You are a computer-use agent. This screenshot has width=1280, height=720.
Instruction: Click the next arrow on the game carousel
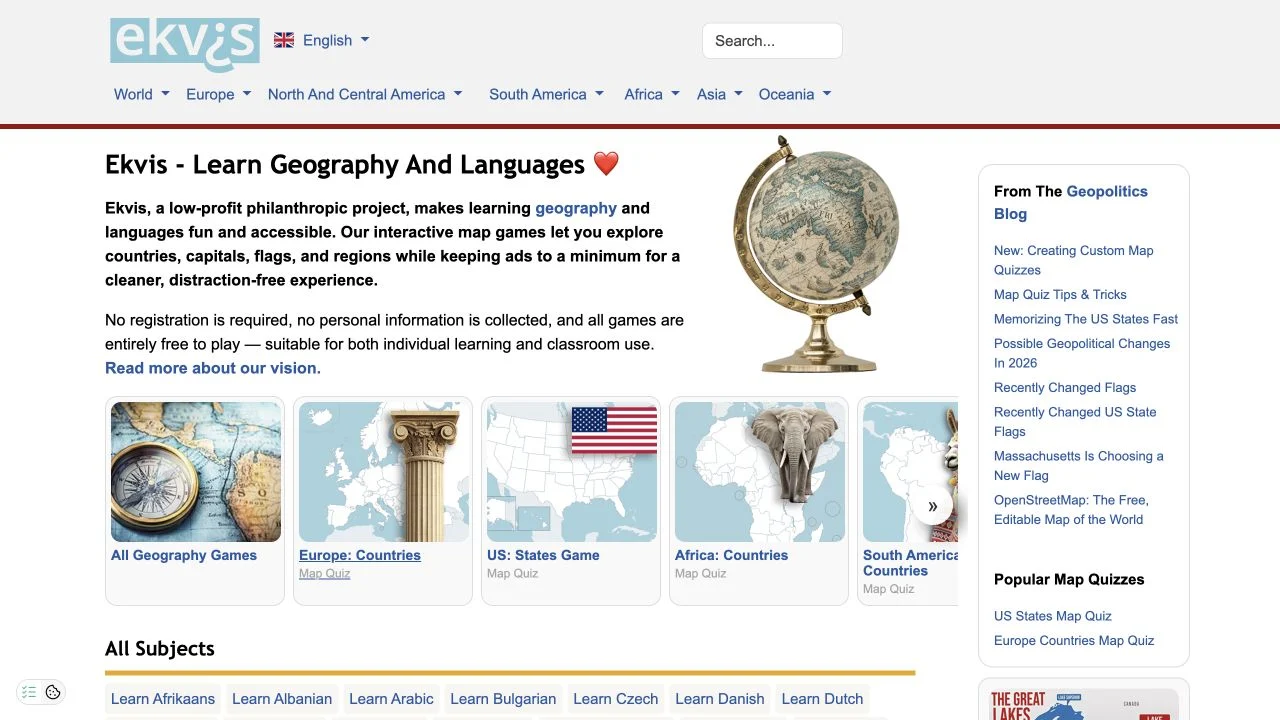932,506
